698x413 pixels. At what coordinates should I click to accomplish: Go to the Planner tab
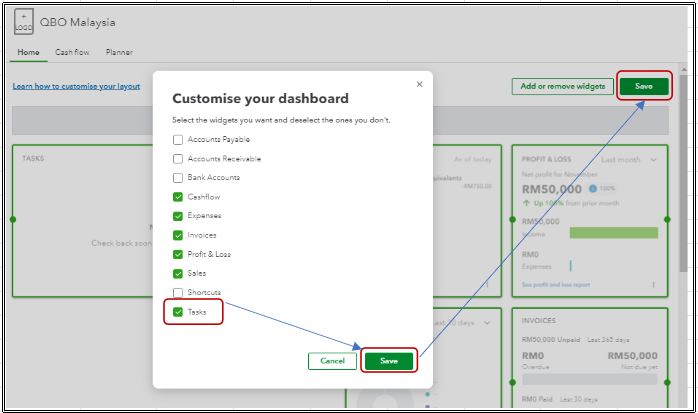click(119, 52)
